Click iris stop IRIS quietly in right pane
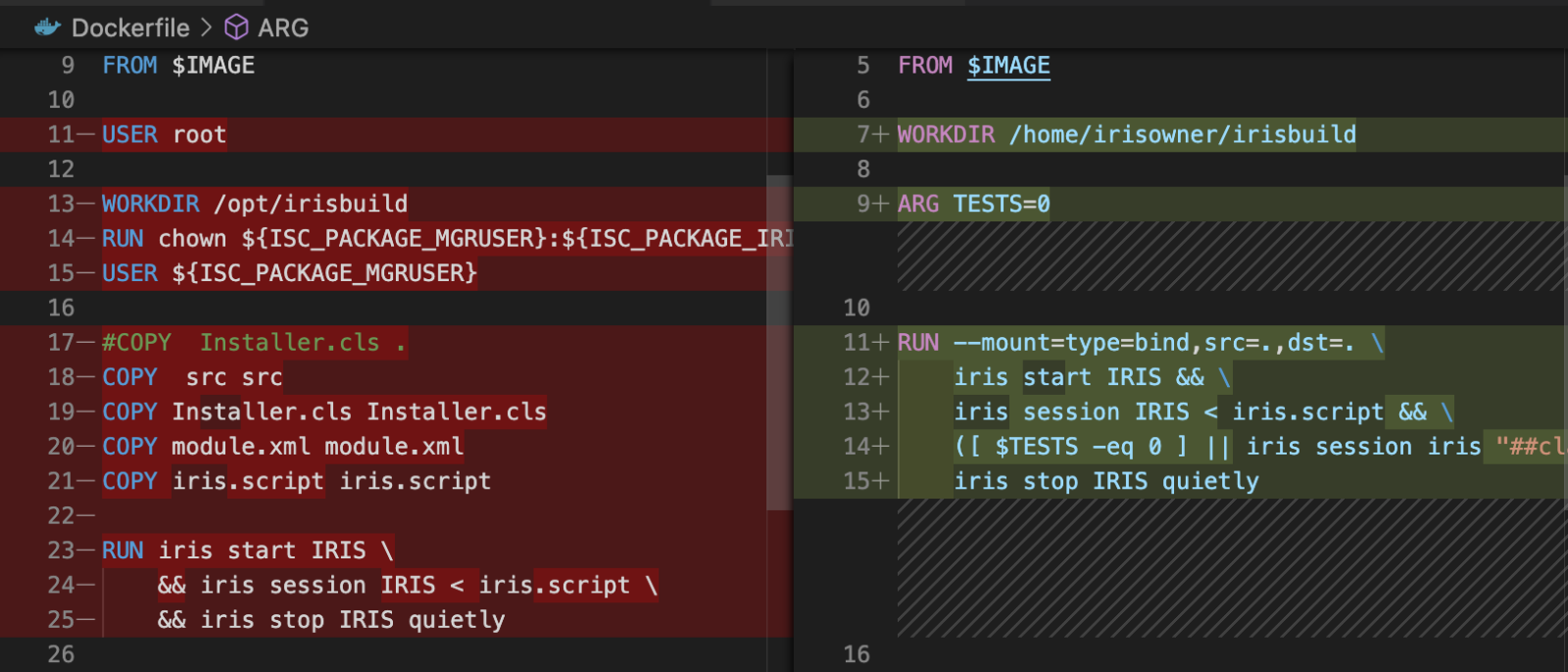This screenshot has height=672, width=1568. click(x=1106, y=481)
